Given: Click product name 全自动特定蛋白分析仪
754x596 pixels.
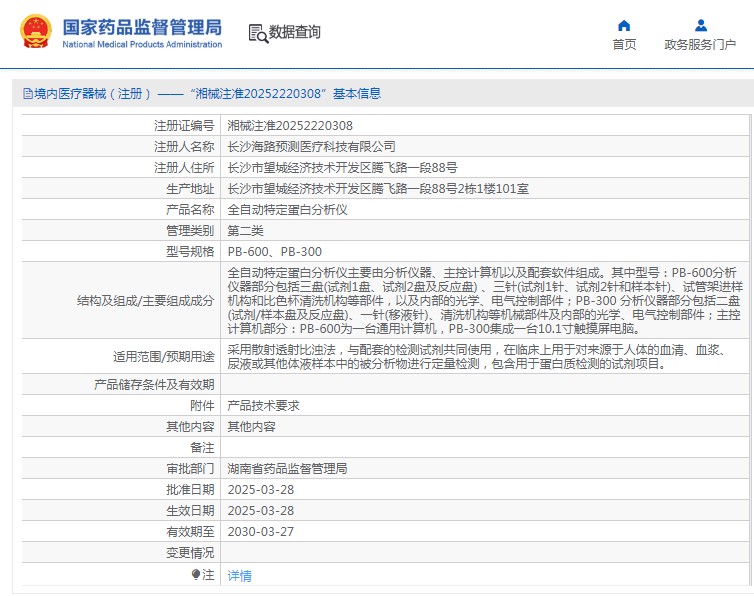Looking at the screenshot, I should [287, 210].
